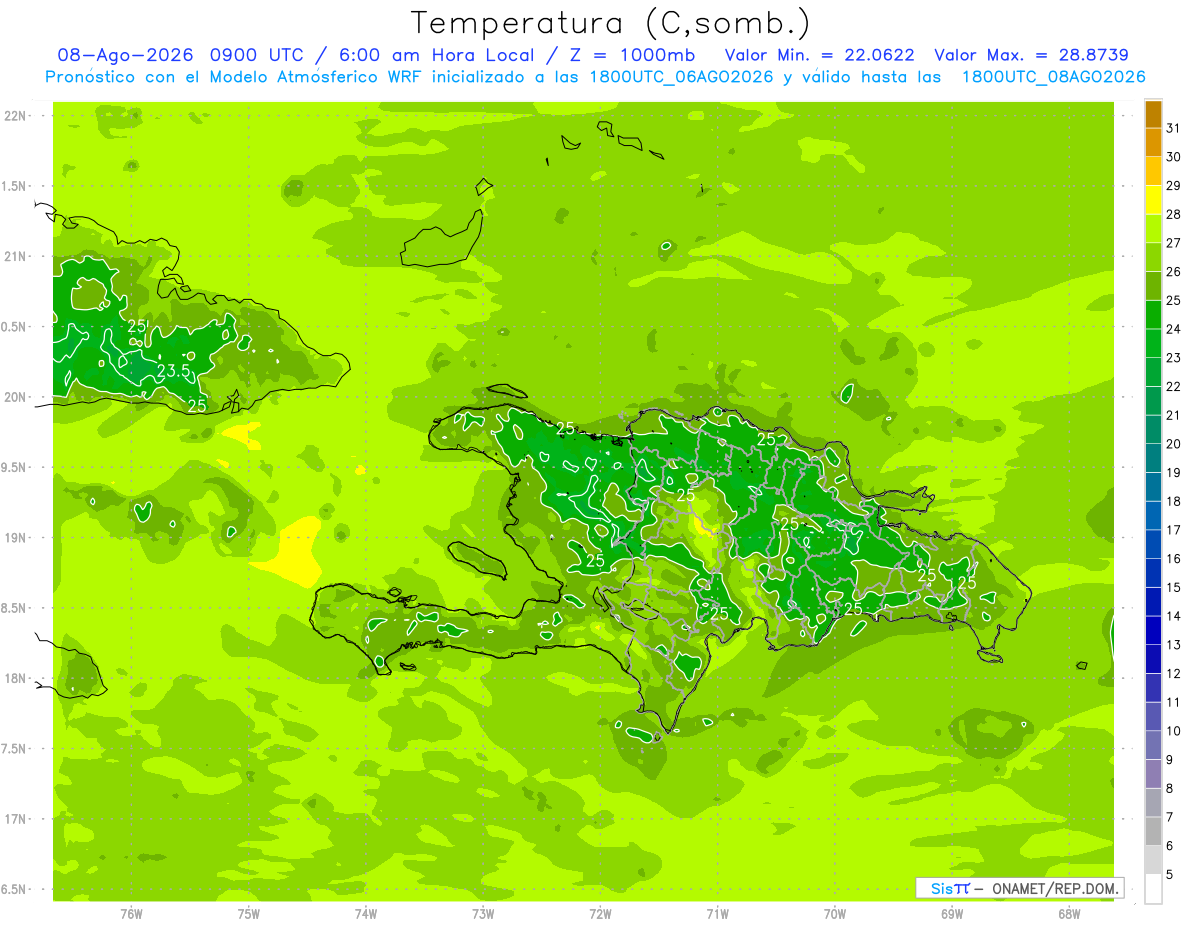Click the colorbar label "10"
Viewport: 1200px width, 927px height.
(1174, 731)
